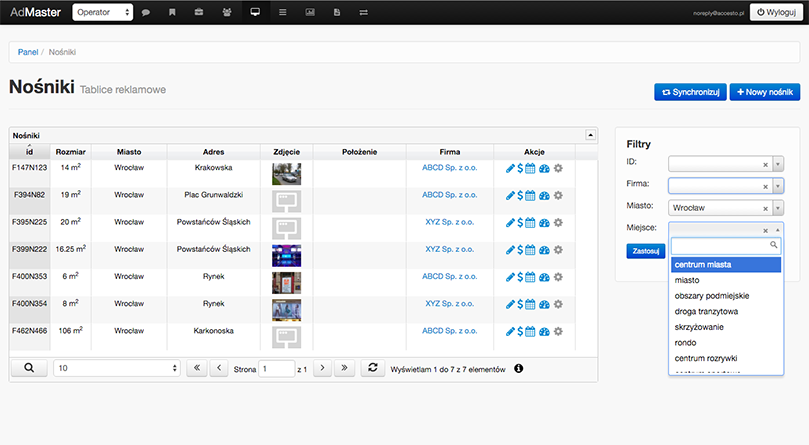Choose 'centrum rozrywki' option
The image size is (809, 445).
(x=726, y=358)
